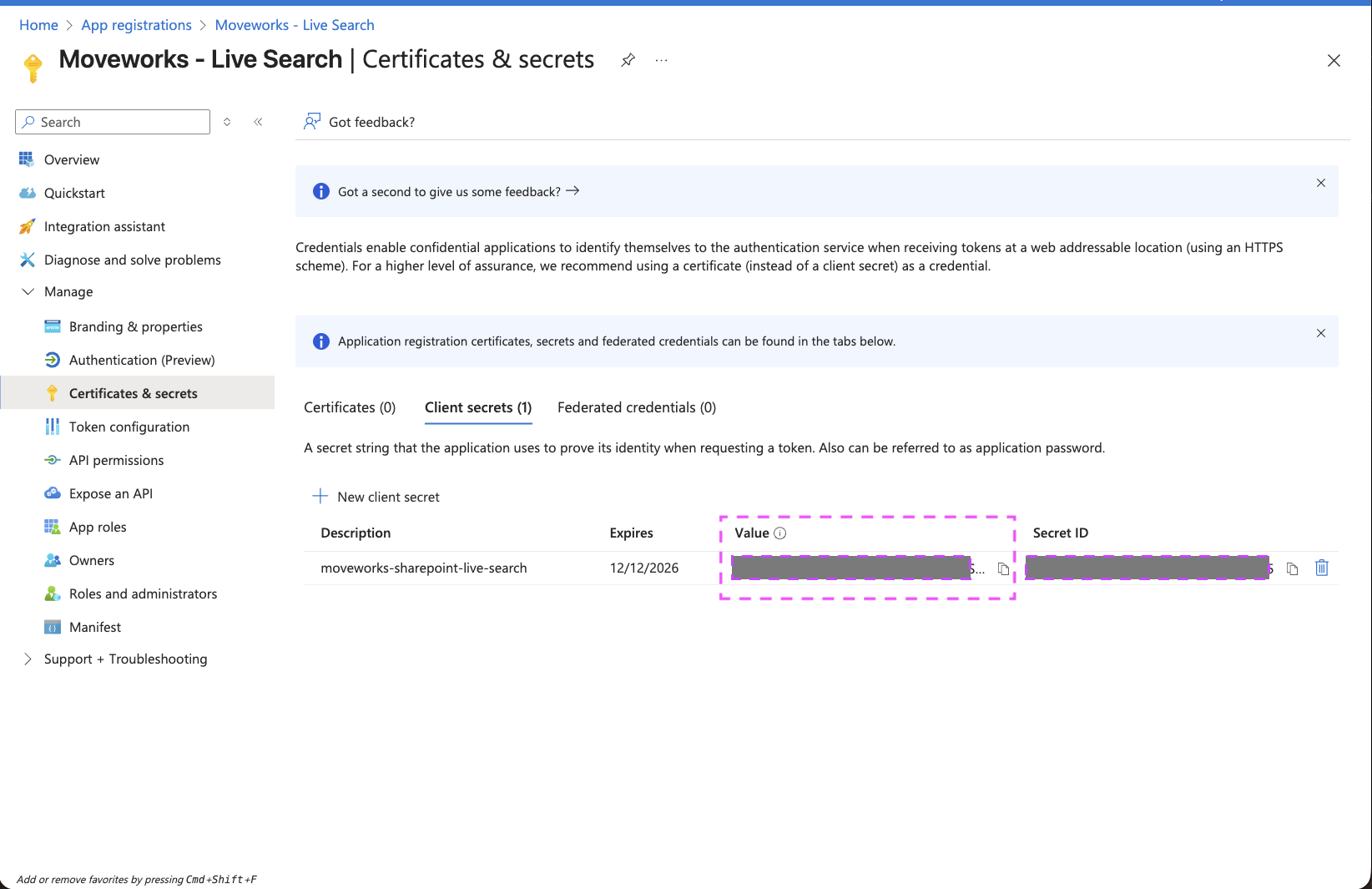Collapse the Manage section

point(28,291)
